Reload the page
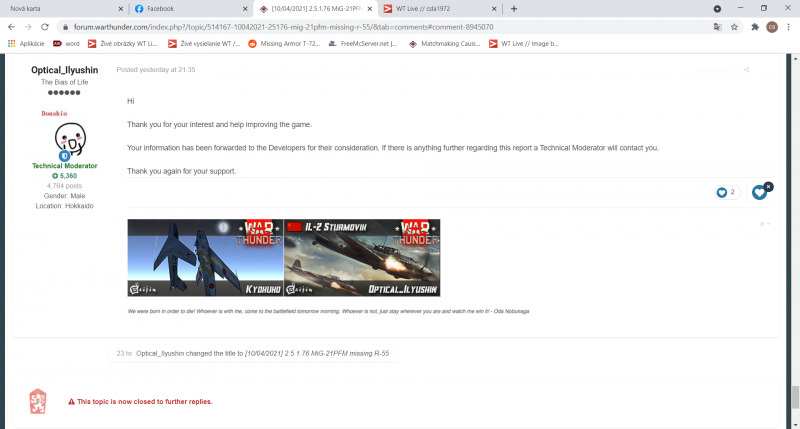The image size is (800, 429). [x=47, y=27]
